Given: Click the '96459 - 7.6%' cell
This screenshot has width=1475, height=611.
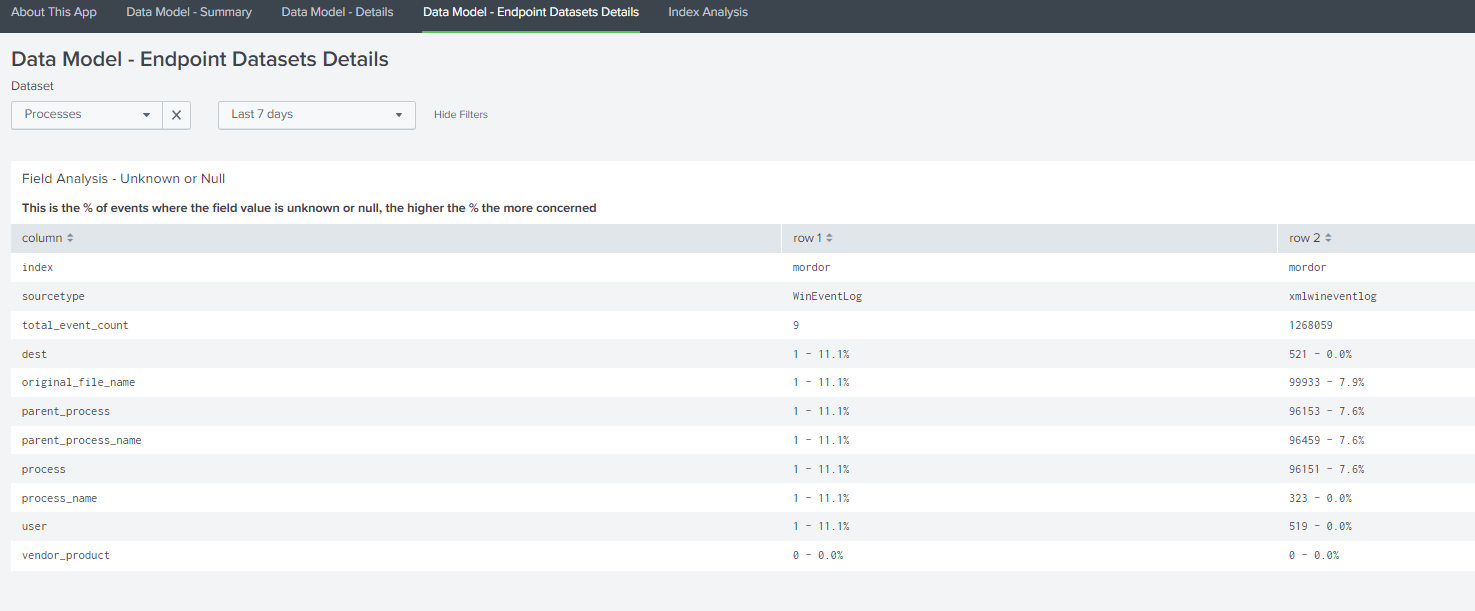Looking at the screenshot, I should tap(1327, 441).
